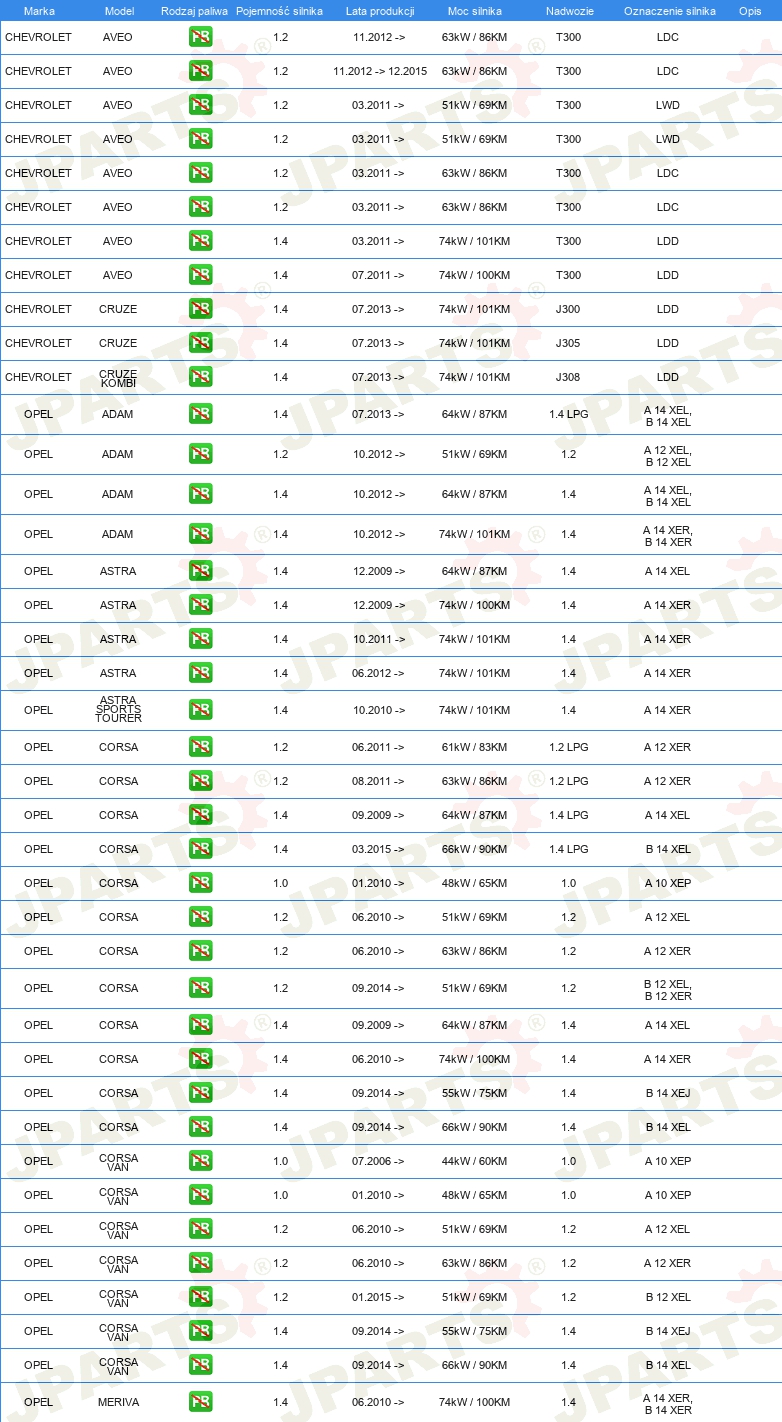Select the '10.2011 ->' production date cell
This screenshot has width=782, height=1422.
pos(378,639)
